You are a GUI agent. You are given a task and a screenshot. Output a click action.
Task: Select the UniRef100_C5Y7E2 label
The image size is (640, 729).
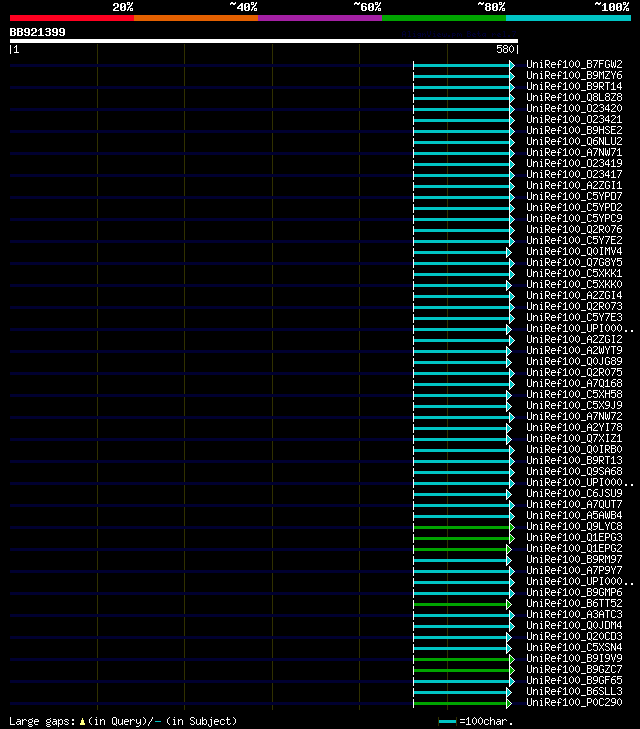pyautogui.click(x=574, y=240)
